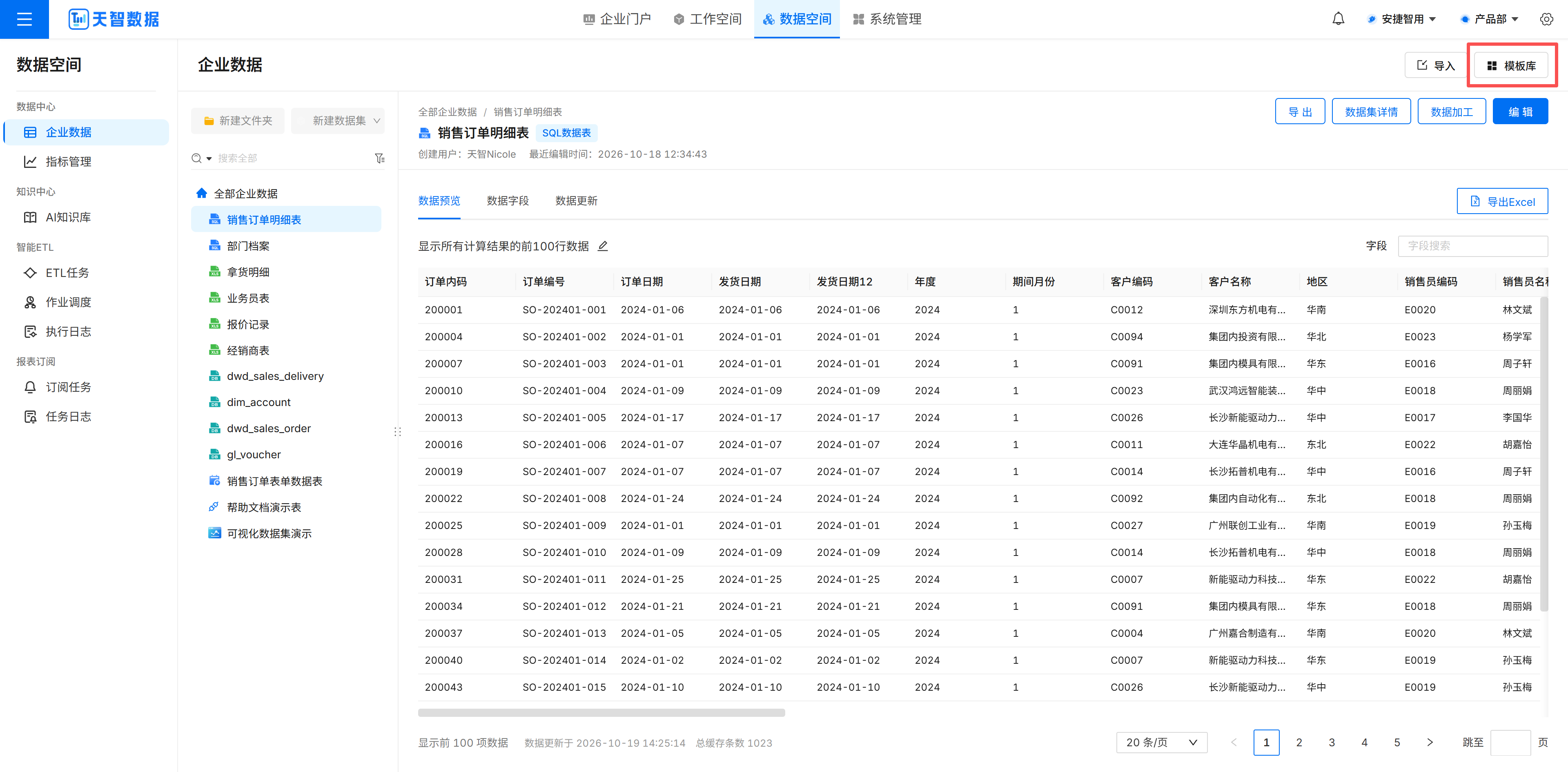Go to page 3 in pagination
This screenshot has height=772, width=1568.
[1331, 742]
